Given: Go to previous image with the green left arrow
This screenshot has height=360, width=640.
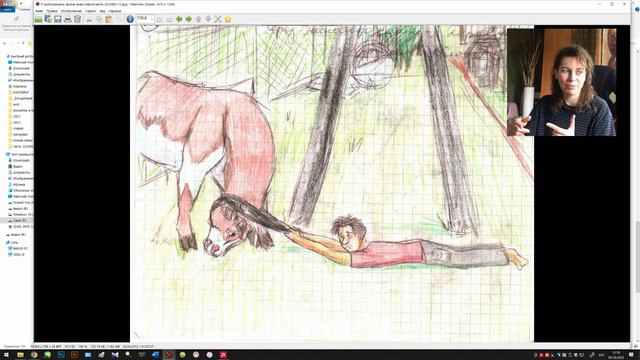Looking at the screenshot, I should (x=179, y=19).
